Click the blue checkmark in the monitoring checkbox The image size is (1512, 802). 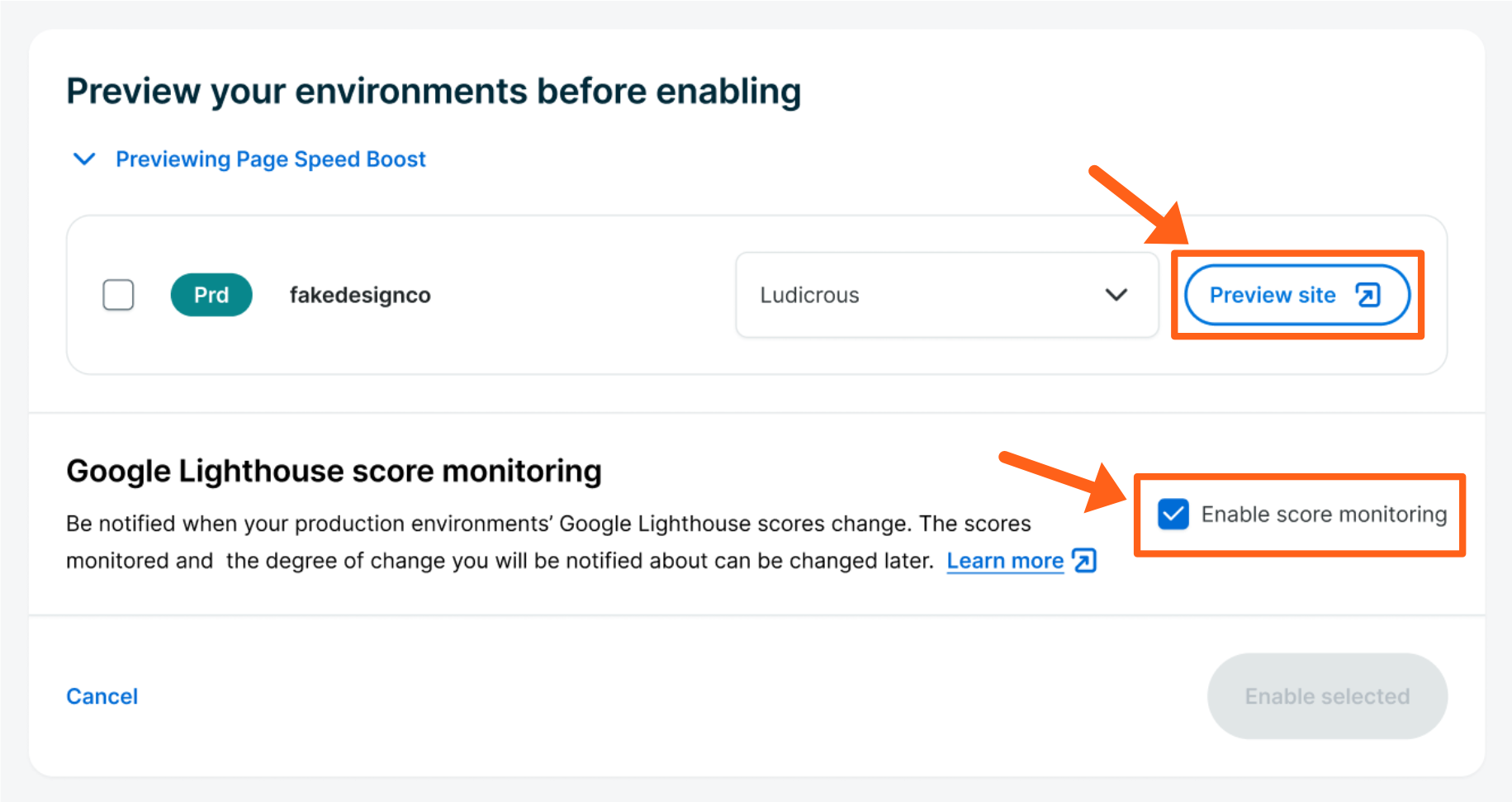pyautogui.click(x=1173, y=514)
